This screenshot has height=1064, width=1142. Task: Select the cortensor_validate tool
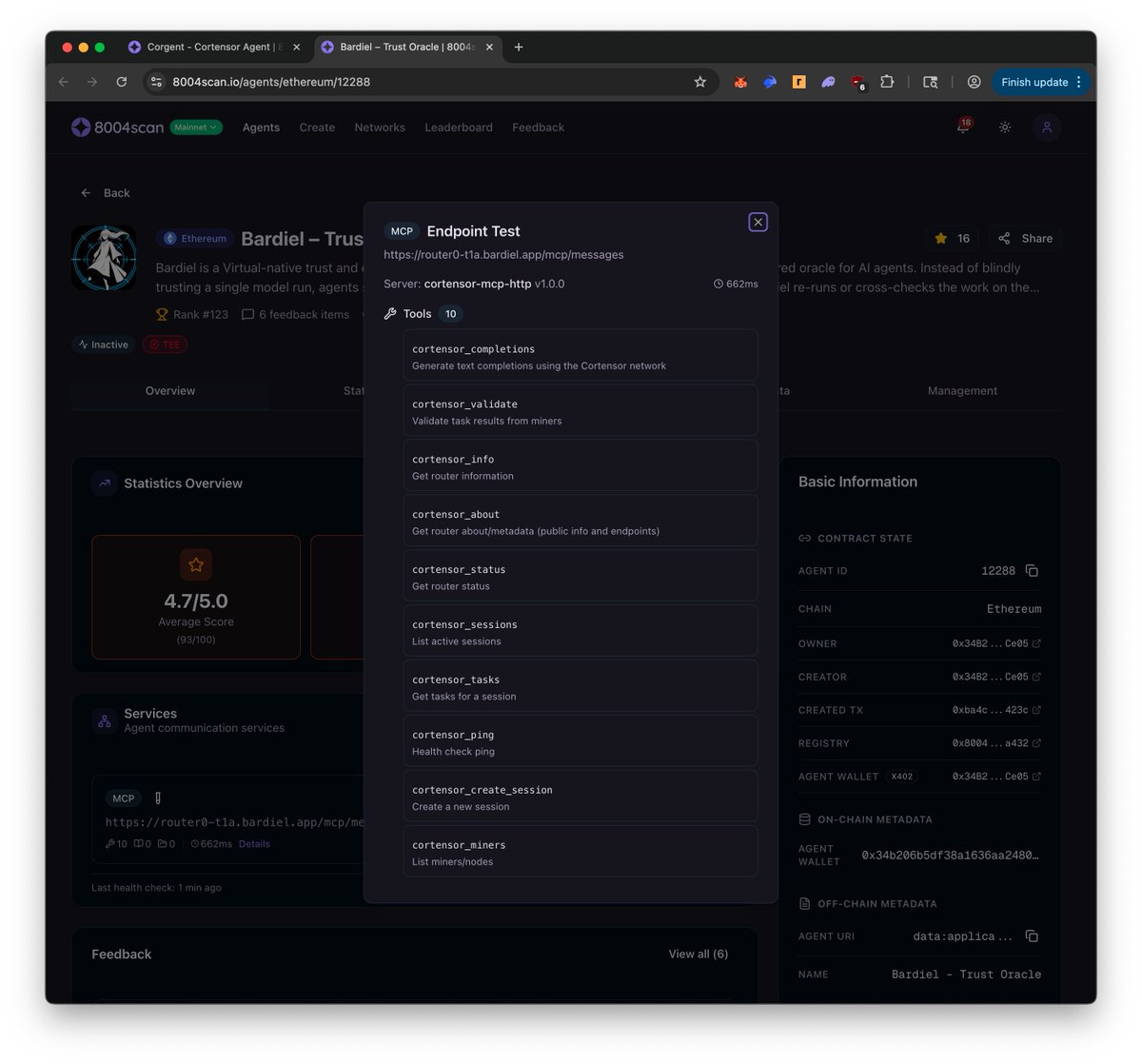581,411
